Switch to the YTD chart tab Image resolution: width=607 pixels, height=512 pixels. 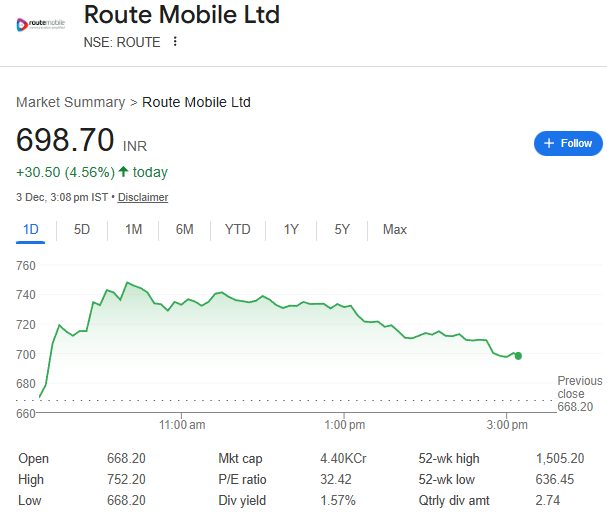238,230
